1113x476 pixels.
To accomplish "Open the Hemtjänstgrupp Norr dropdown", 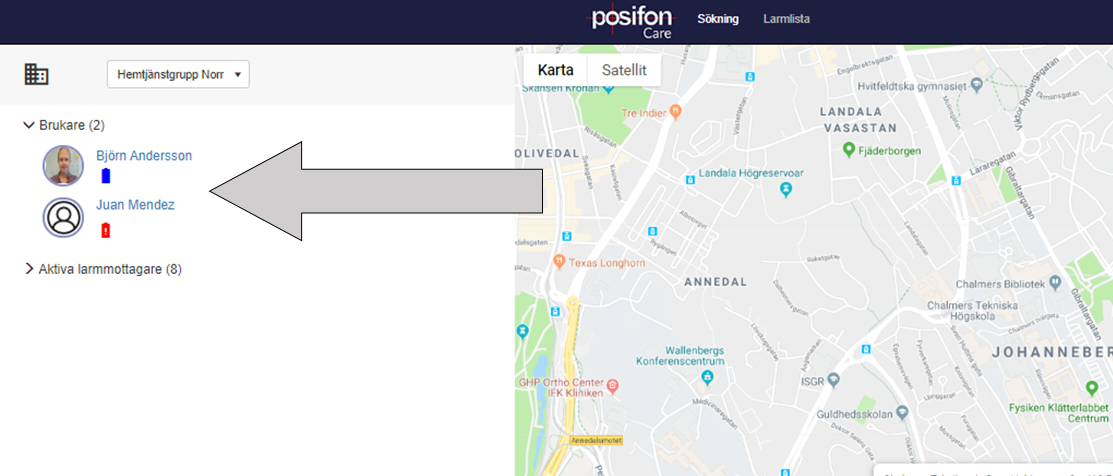I will pos(178,74).
